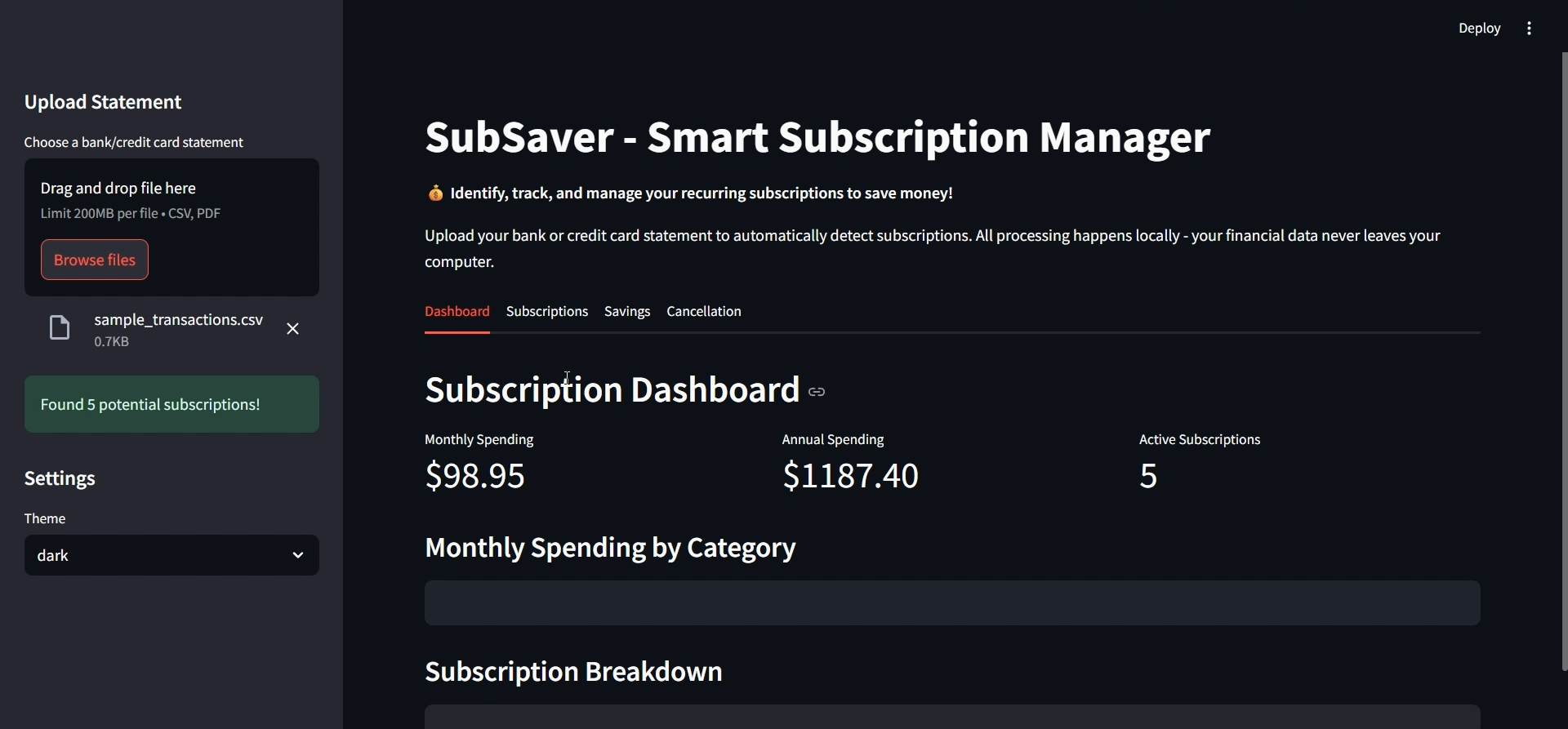The width and height of the screenshot is (1568, 729).
Task: Click Browse files to choose a statement
Action: (94, 260)
